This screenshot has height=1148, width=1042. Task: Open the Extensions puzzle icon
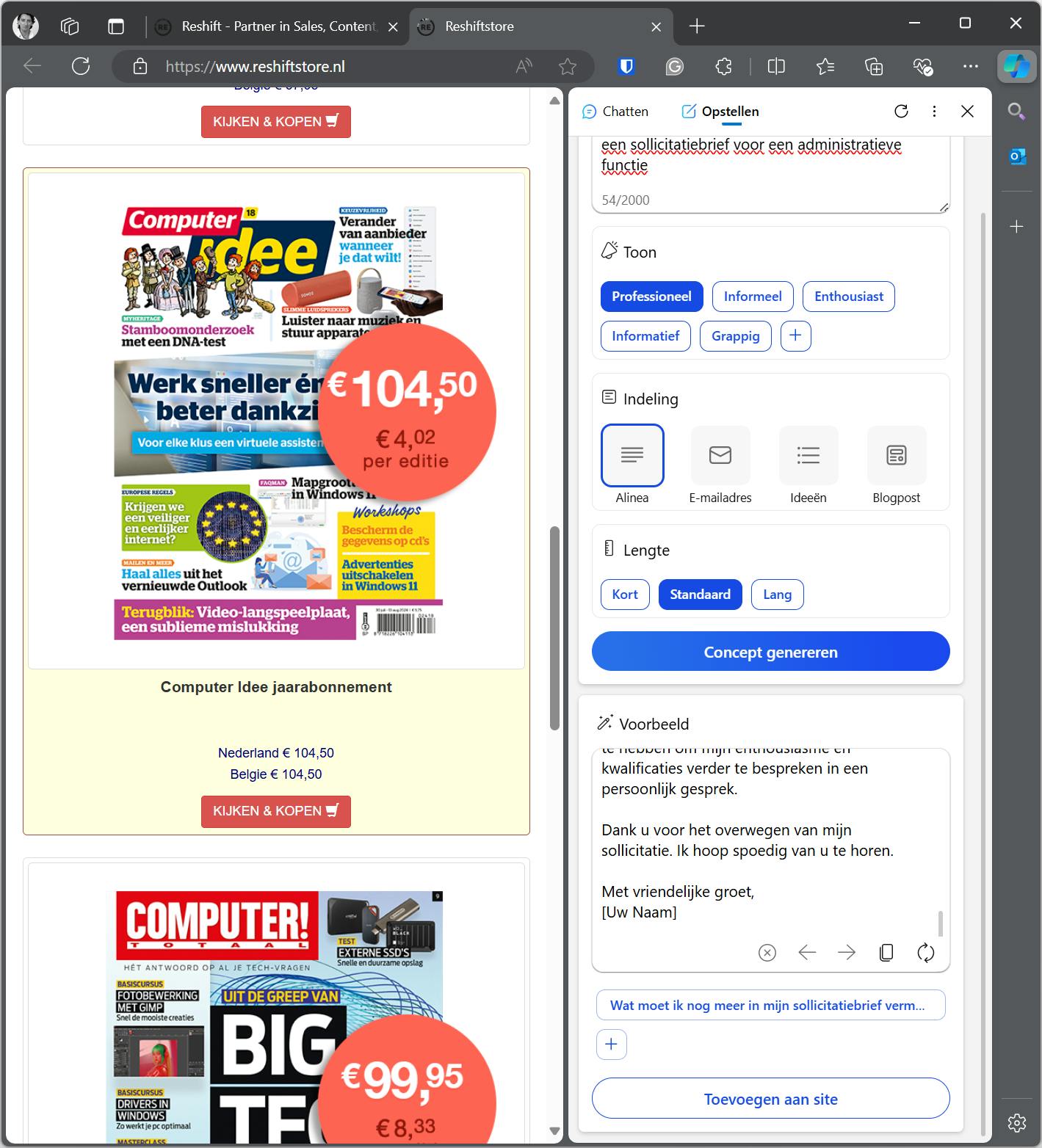[x=723, y=67]
